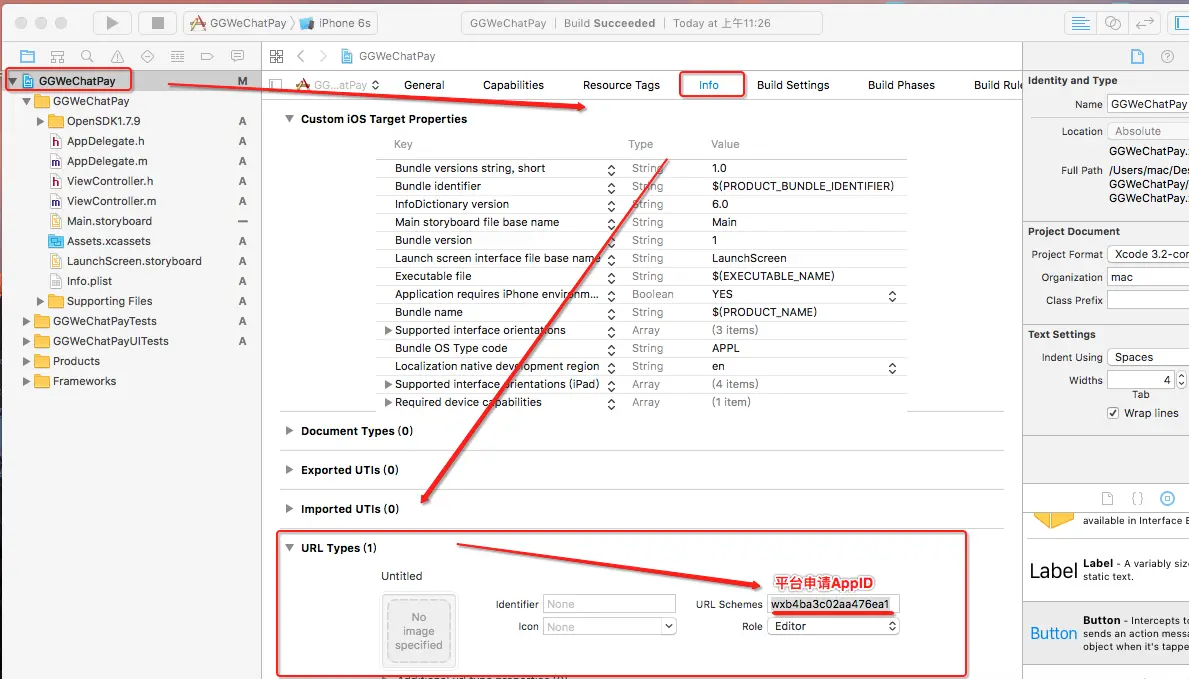Viewport: 1189px width, 679px height.
Task: Collapse the Custom iOS Target Properties section
Action: click(x=289, y=118)
